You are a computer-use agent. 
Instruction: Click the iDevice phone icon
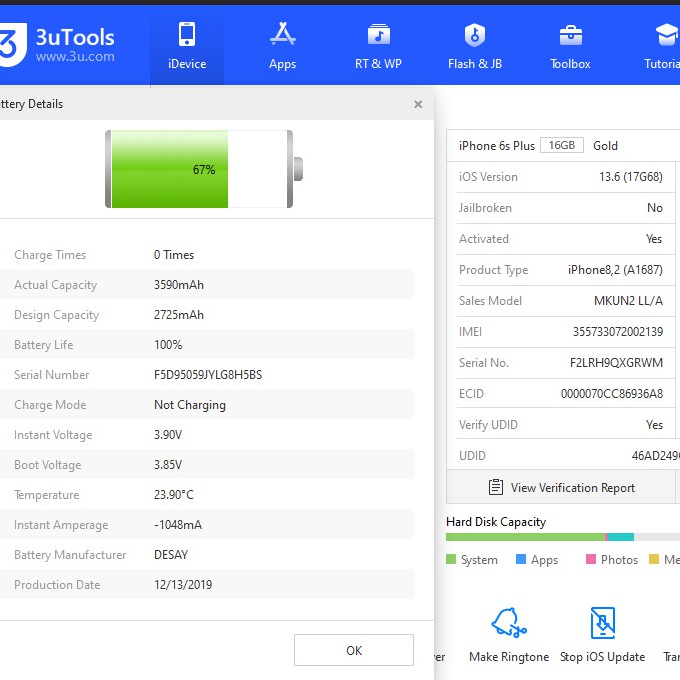(x=187, y=34)
